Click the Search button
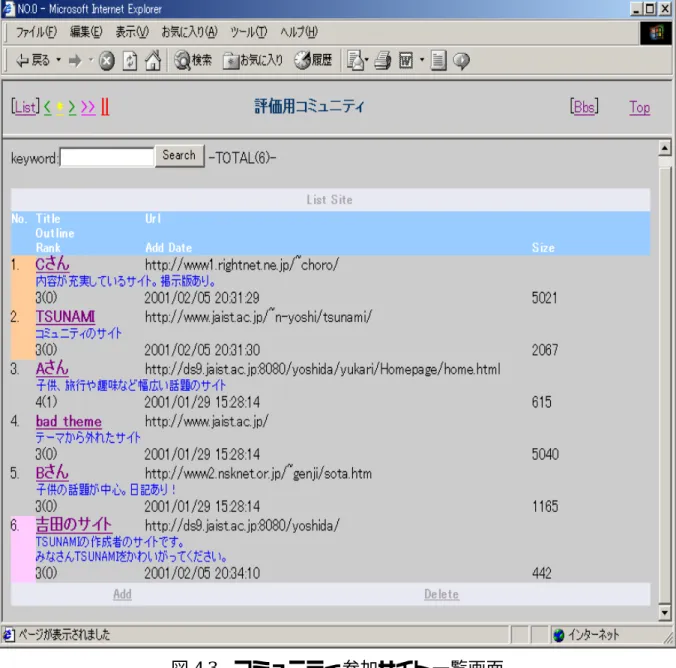This screenshot has height=668, width=676. click(179, 155)
